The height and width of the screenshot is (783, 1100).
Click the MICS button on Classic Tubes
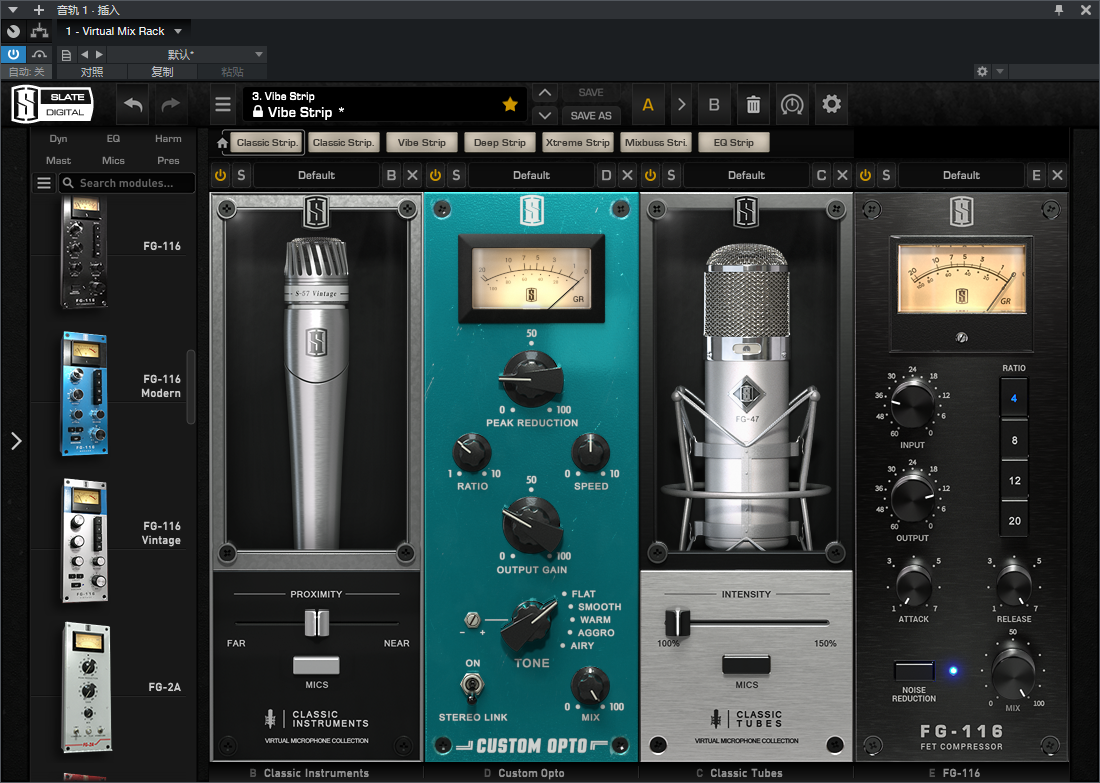(x=746, y=664)
